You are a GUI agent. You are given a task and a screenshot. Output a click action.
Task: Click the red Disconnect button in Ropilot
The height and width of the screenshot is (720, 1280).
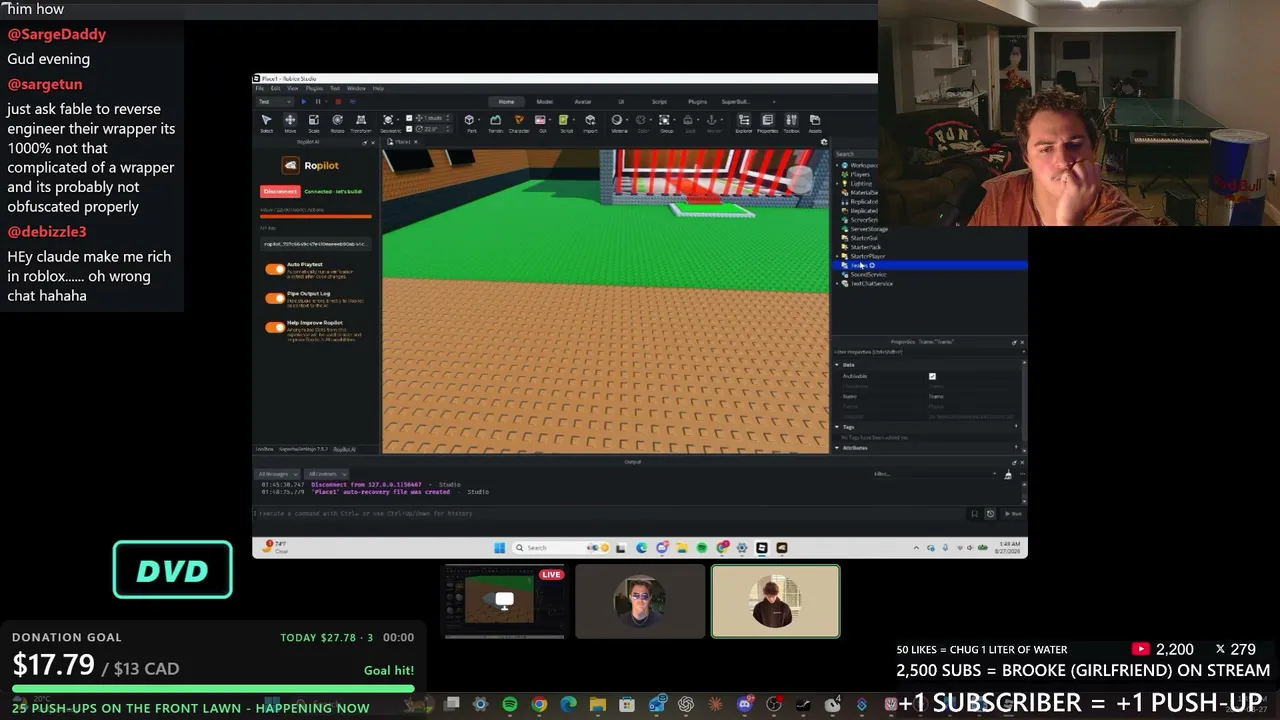[280, 191]
